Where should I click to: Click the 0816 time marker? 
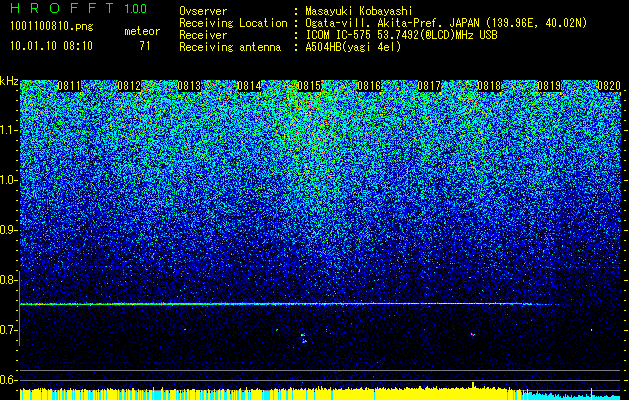click(369, 86)
